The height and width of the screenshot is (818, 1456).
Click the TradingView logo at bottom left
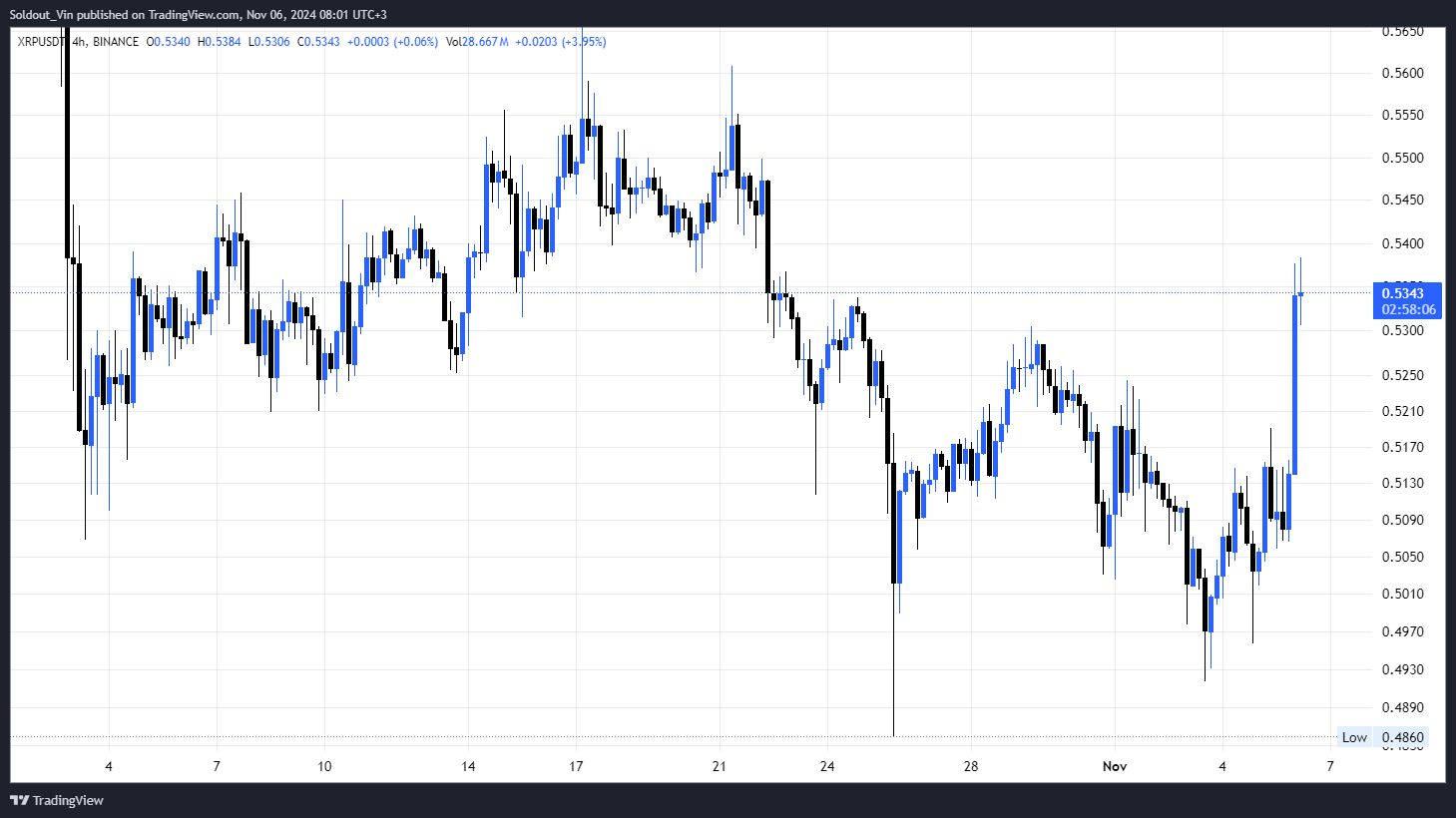click(57, 800)
